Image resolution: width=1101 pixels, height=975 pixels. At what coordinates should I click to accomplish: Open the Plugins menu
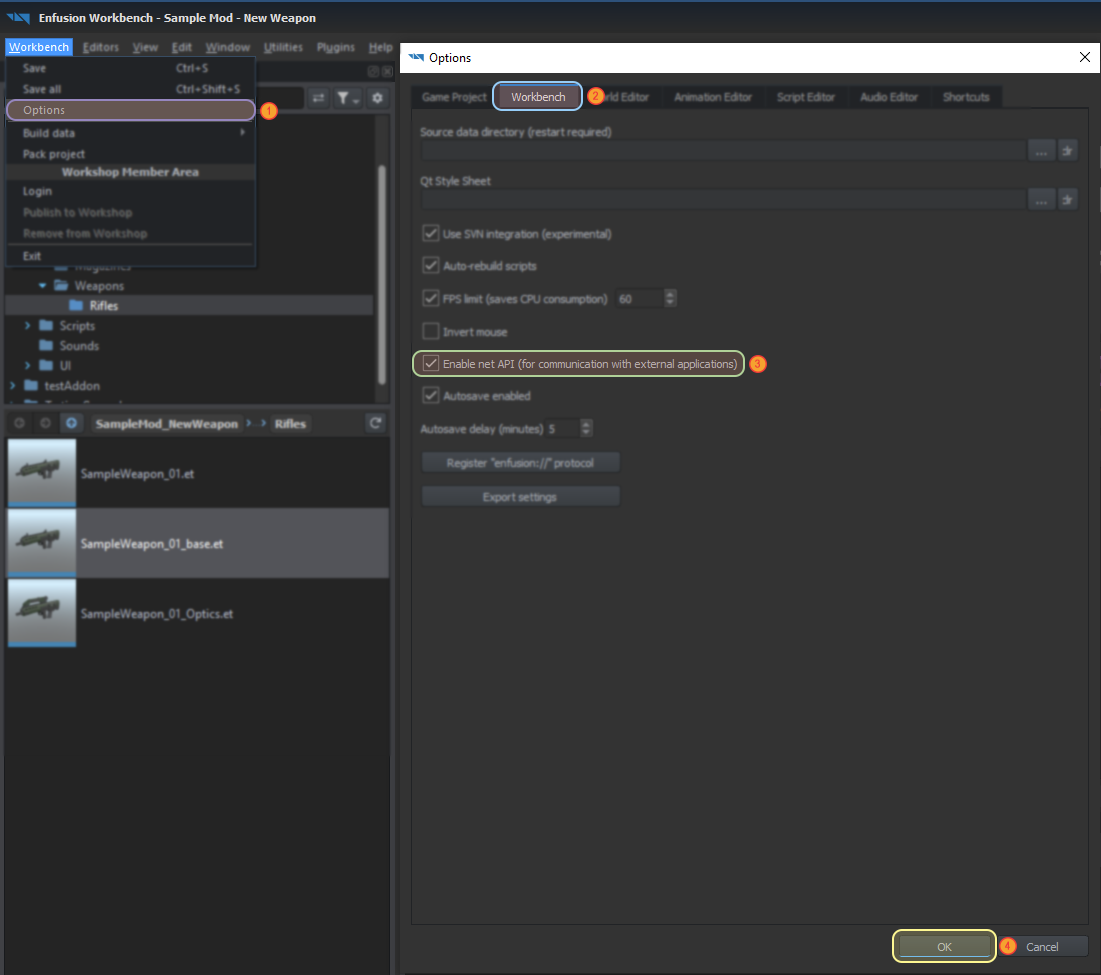pos(336,47)
